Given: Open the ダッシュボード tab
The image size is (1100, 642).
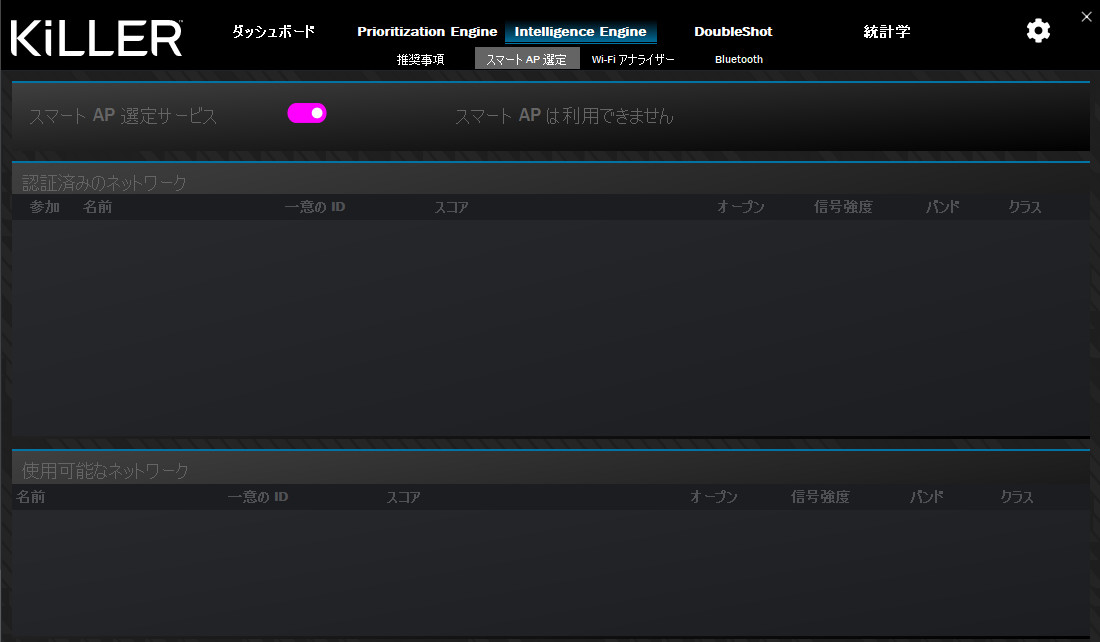Looking at the screenshot, I should click(x=274, y=32).
